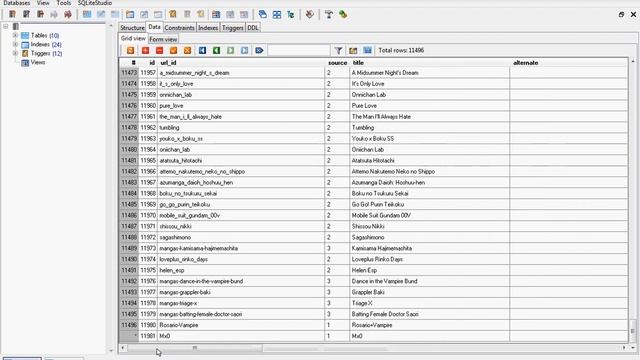640x360 pixels.
Task: Select Views in the database tree
Action: click(x=38, y=62)
